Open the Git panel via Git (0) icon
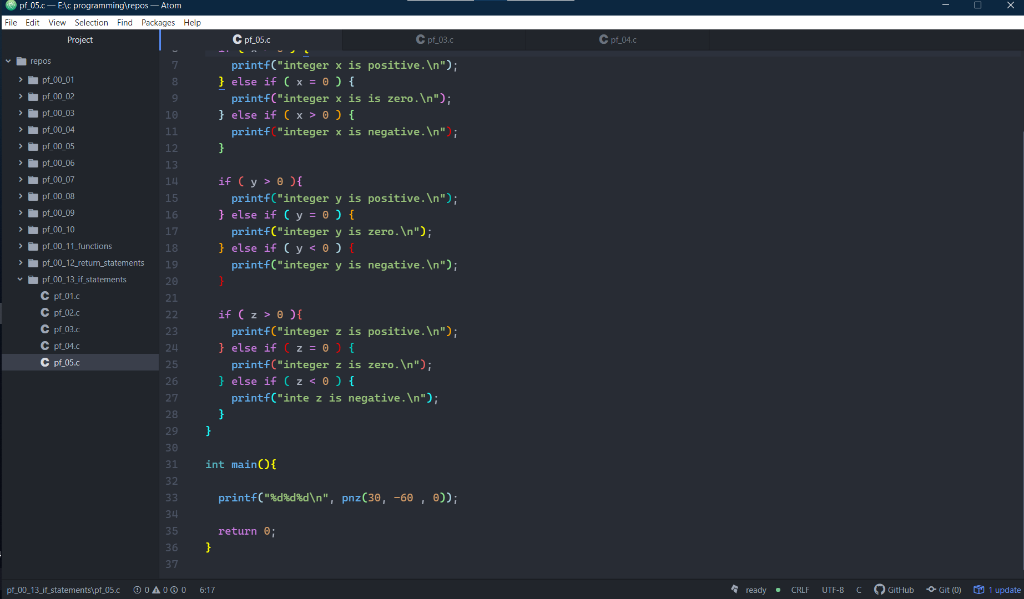1024x599 pixels. 944,590
